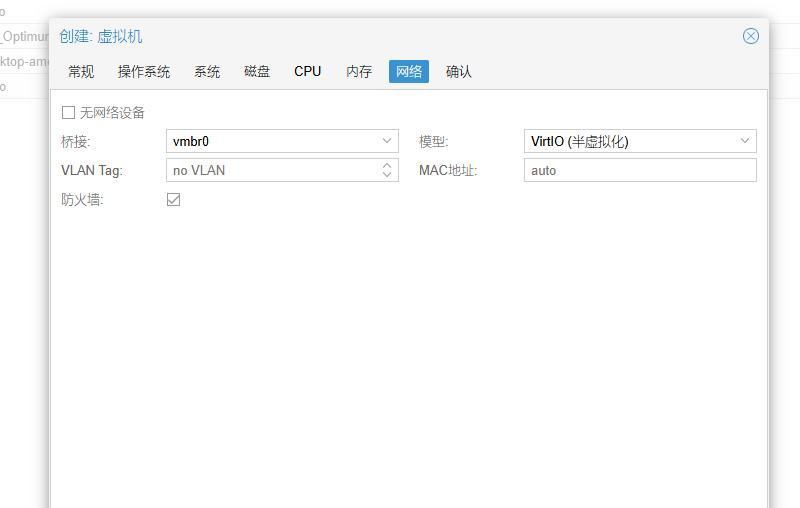Go to the 系统 tab
This screenshot has height=508, width=800.
click(x=207, y=72)
